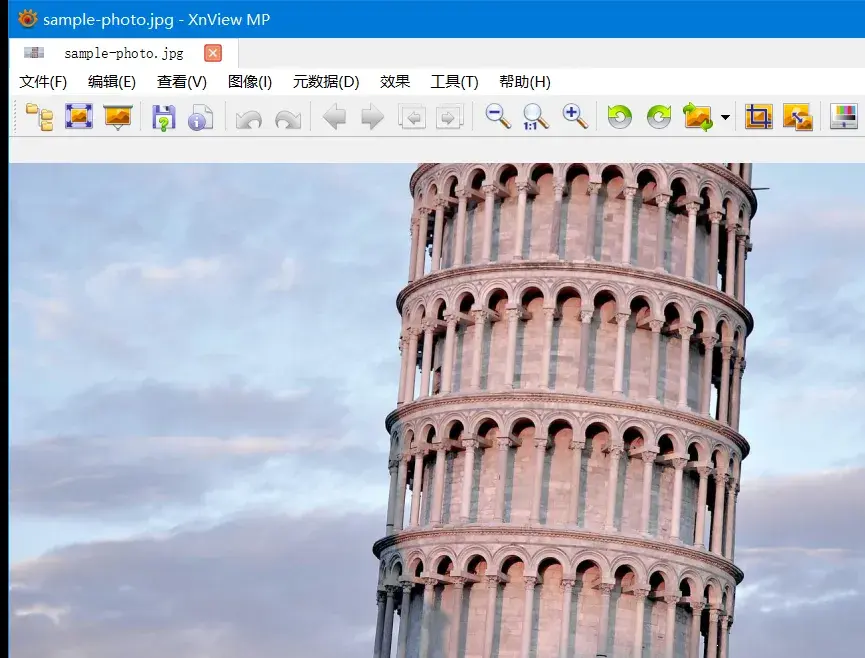Open the 查看(V) menu
865x658 pixels.
(181, 82)
